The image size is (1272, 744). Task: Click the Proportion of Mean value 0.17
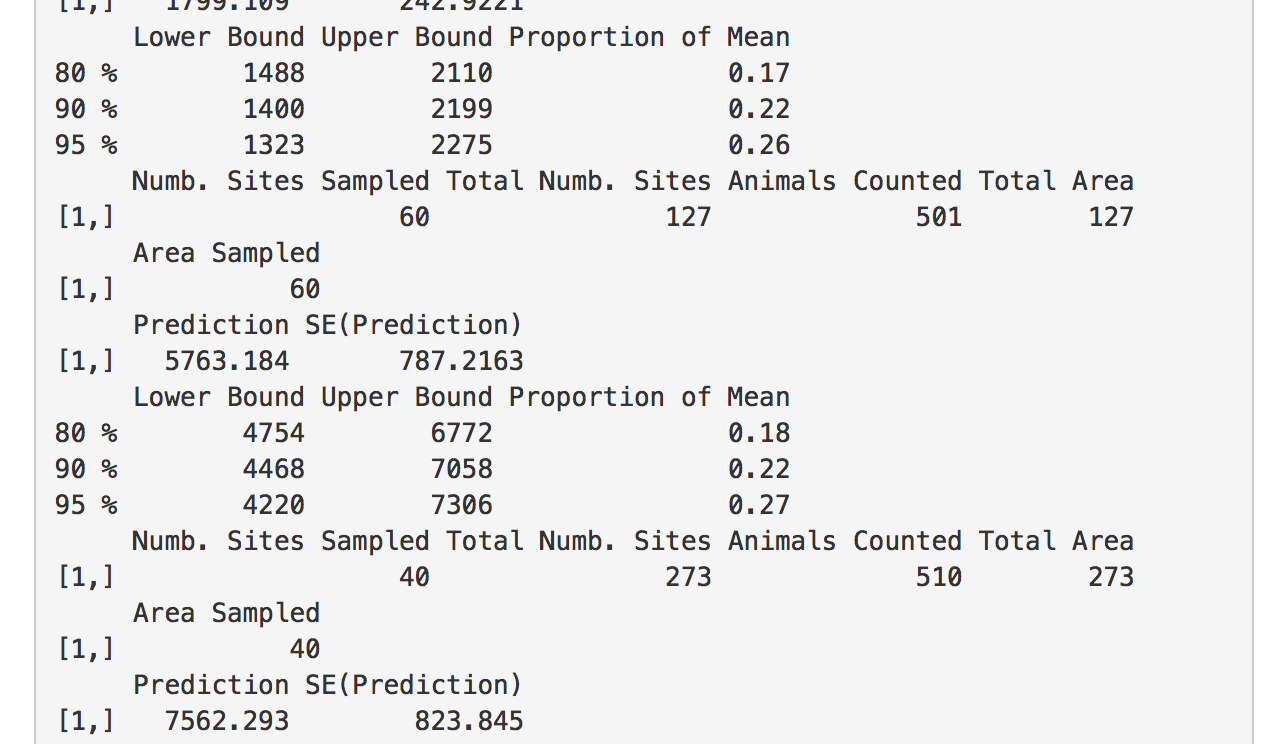point(759,73)
